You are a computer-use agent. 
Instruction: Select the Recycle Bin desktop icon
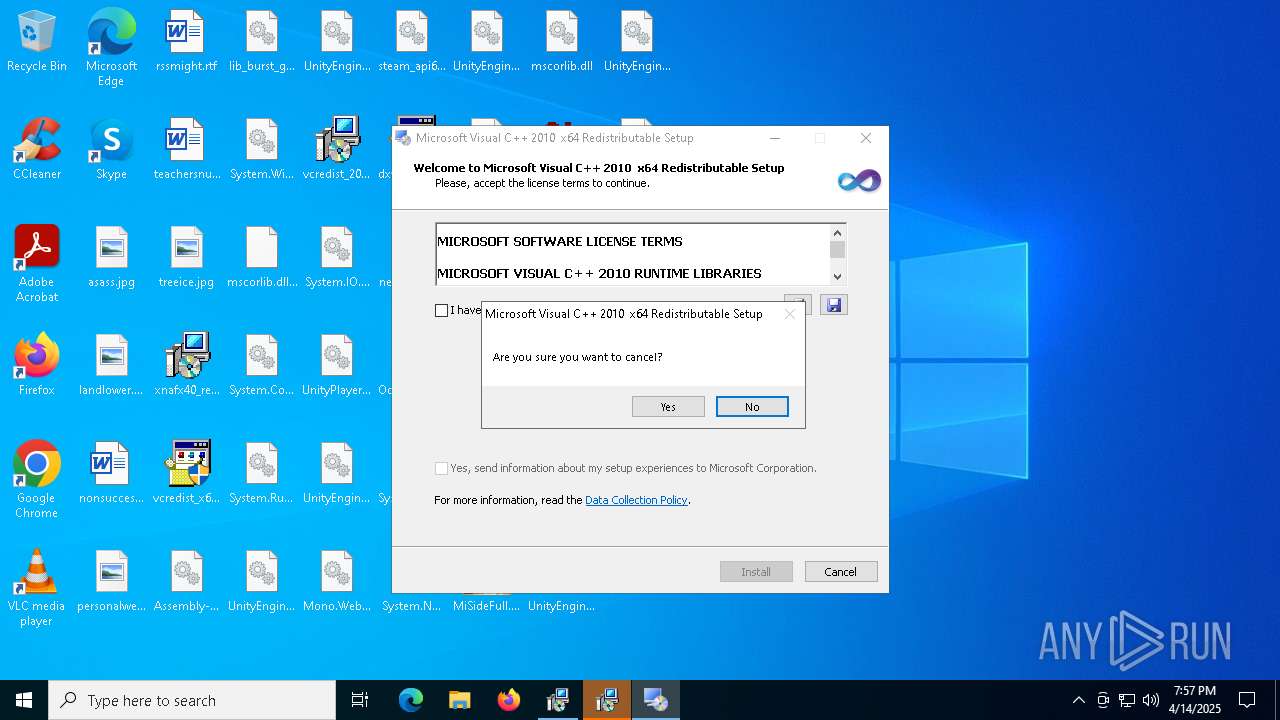click(37, 42)
